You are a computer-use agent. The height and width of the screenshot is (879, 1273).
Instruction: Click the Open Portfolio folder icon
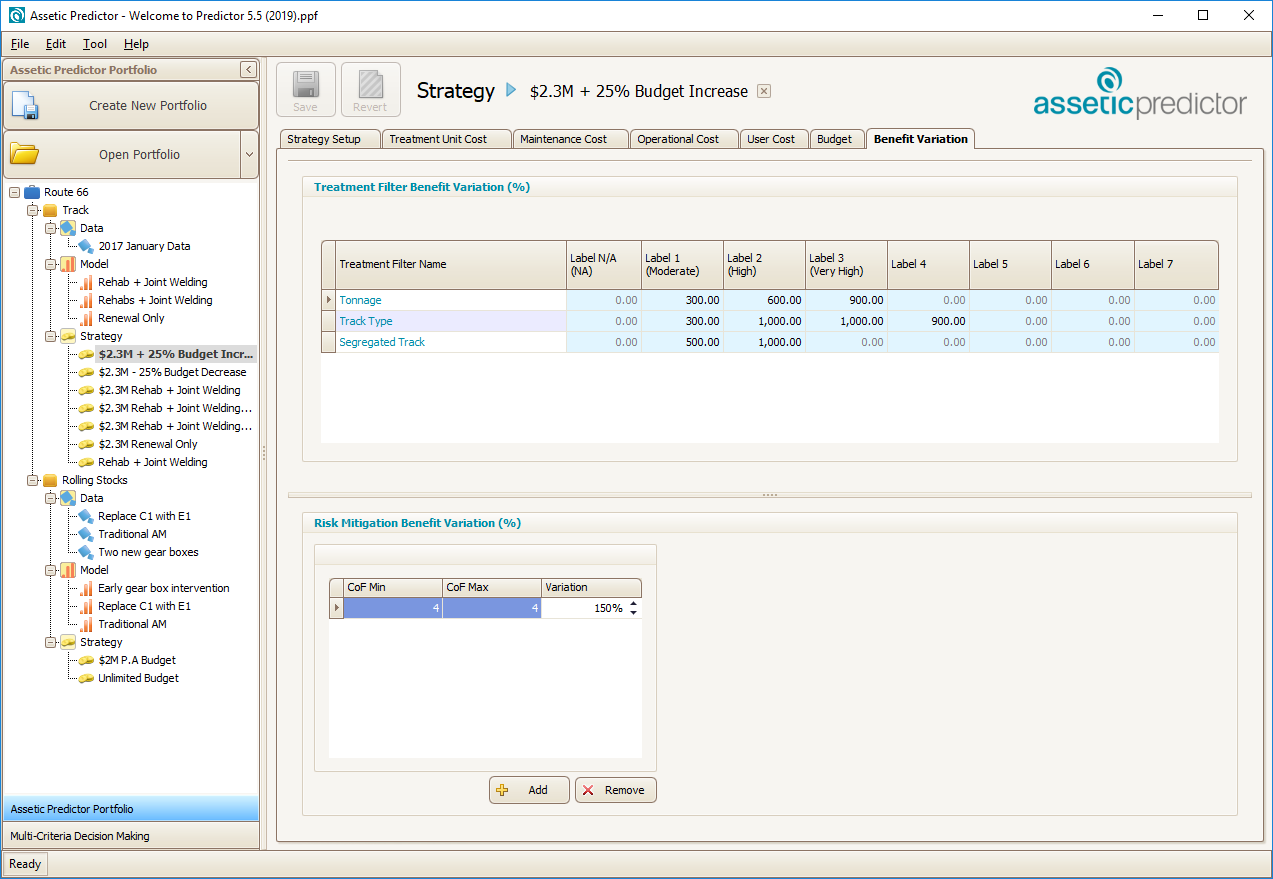pos(25,155)
